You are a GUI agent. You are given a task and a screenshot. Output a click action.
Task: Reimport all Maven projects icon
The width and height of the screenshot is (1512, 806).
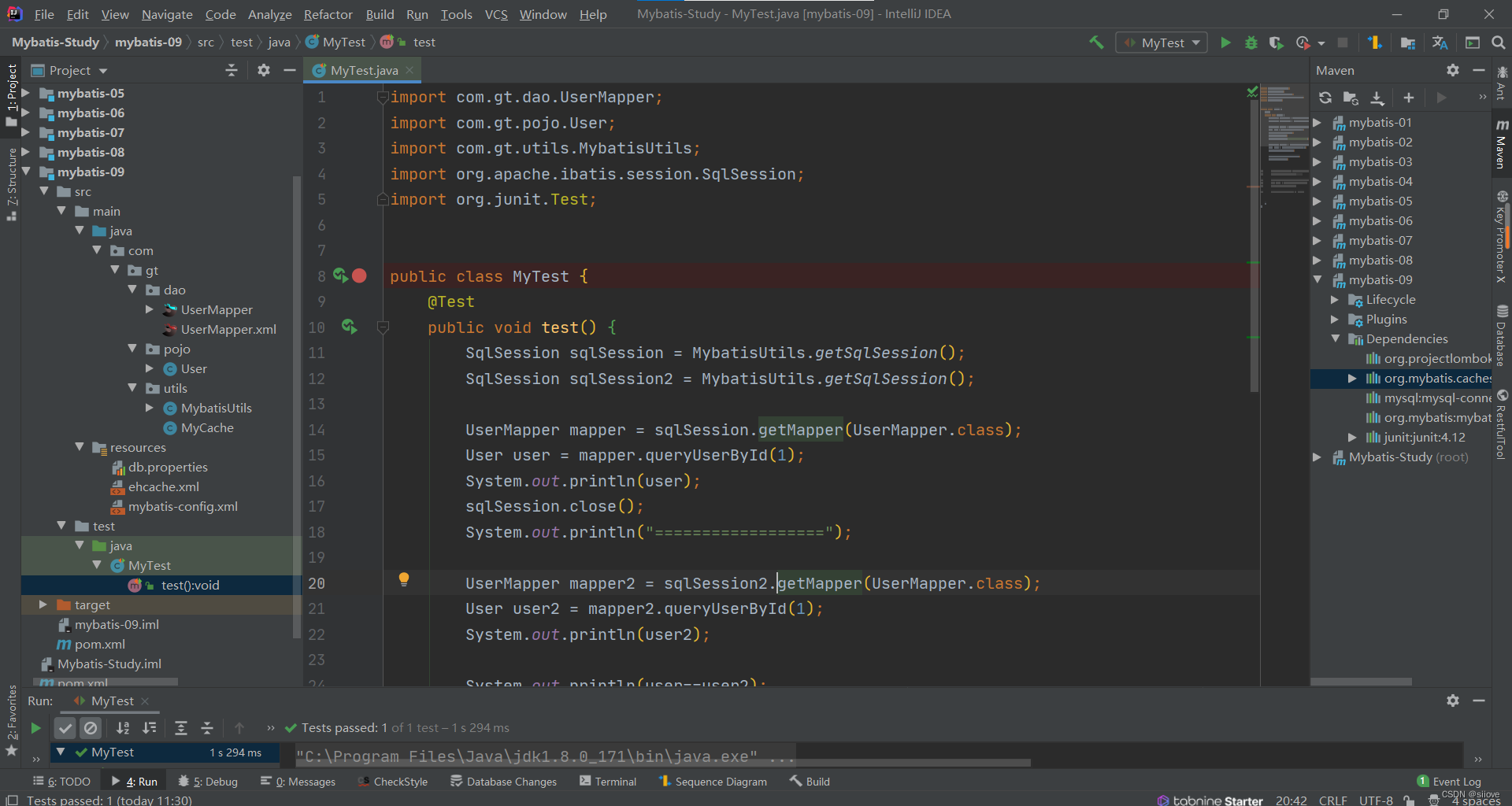(x=1325, y=98)
